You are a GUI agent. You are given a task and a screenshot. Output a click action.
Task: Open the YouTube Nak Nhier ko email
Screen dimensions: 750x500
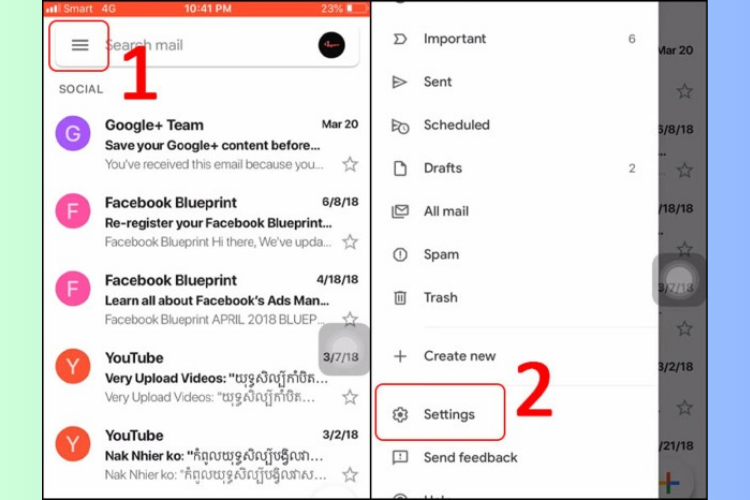coord(207,455)
